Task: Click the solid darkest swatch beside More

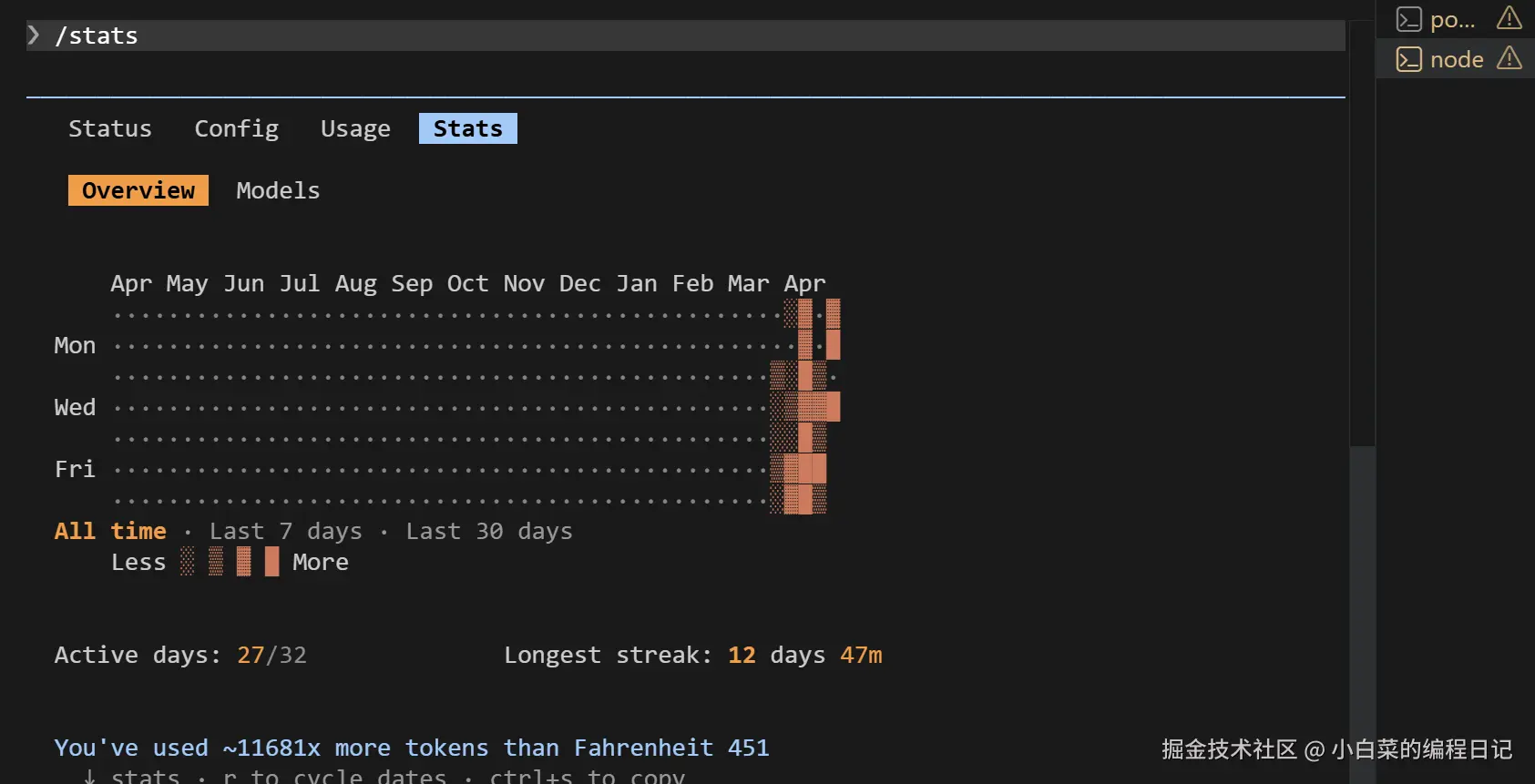Action: point(272,562)
